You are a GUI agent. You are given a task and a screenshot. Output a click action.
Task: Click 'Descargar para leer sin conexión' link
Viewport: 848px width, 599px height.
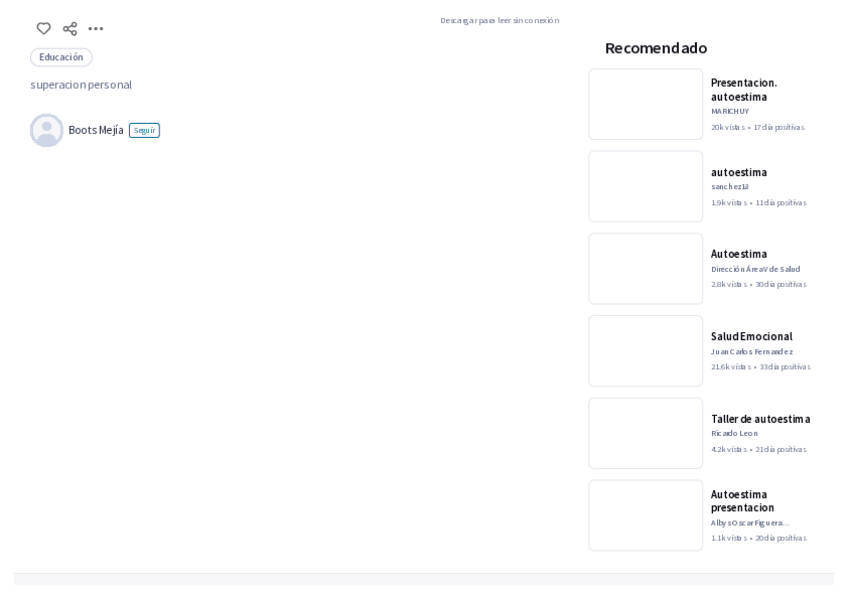(x=499, y=20)
